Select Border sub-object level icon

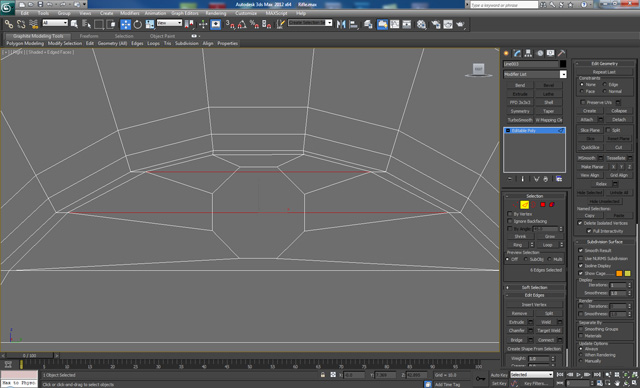click(533, 204)
